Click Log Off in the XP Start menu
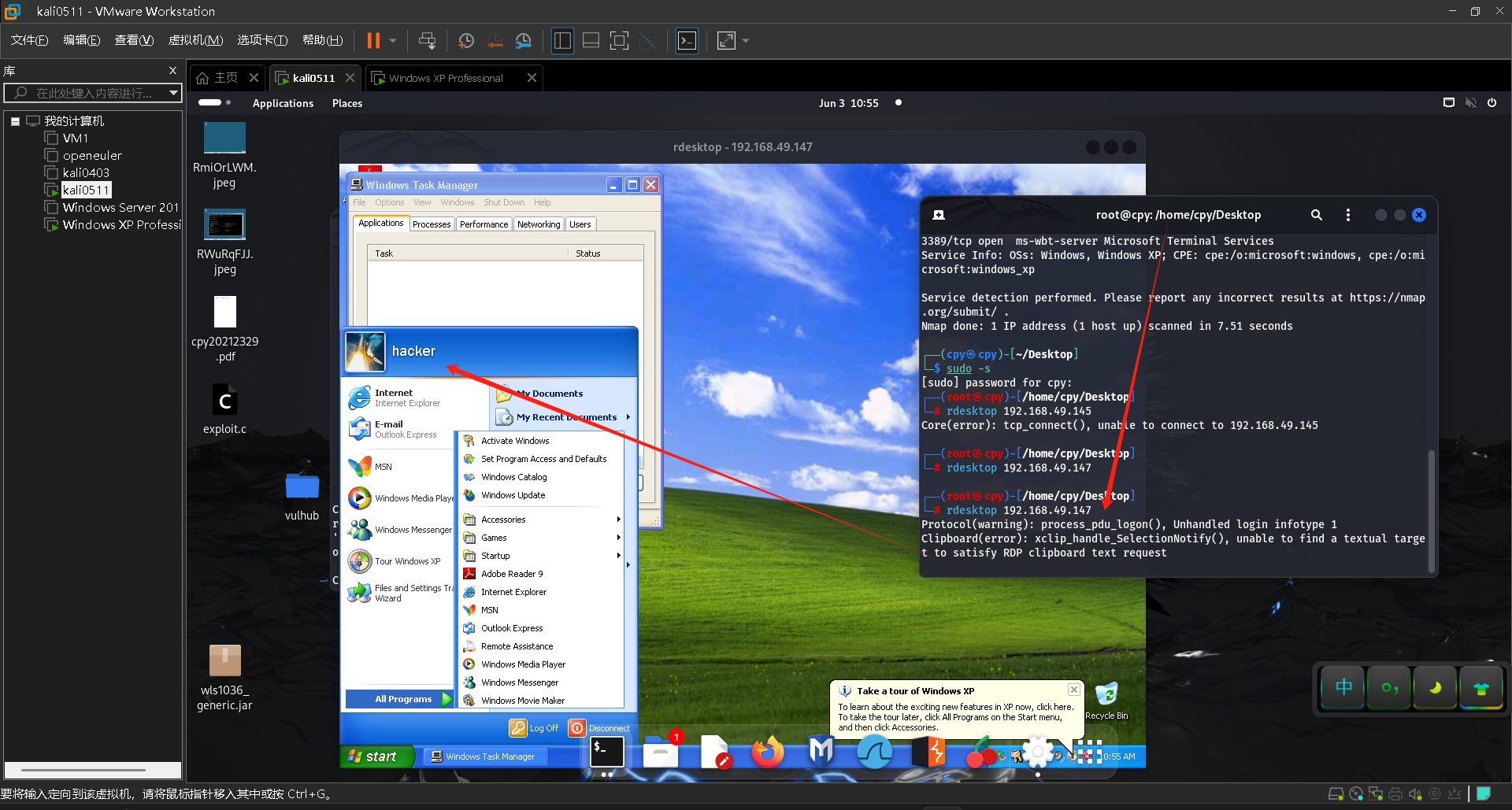This screenshot has width=1512, height=810. tap(533, 728)
